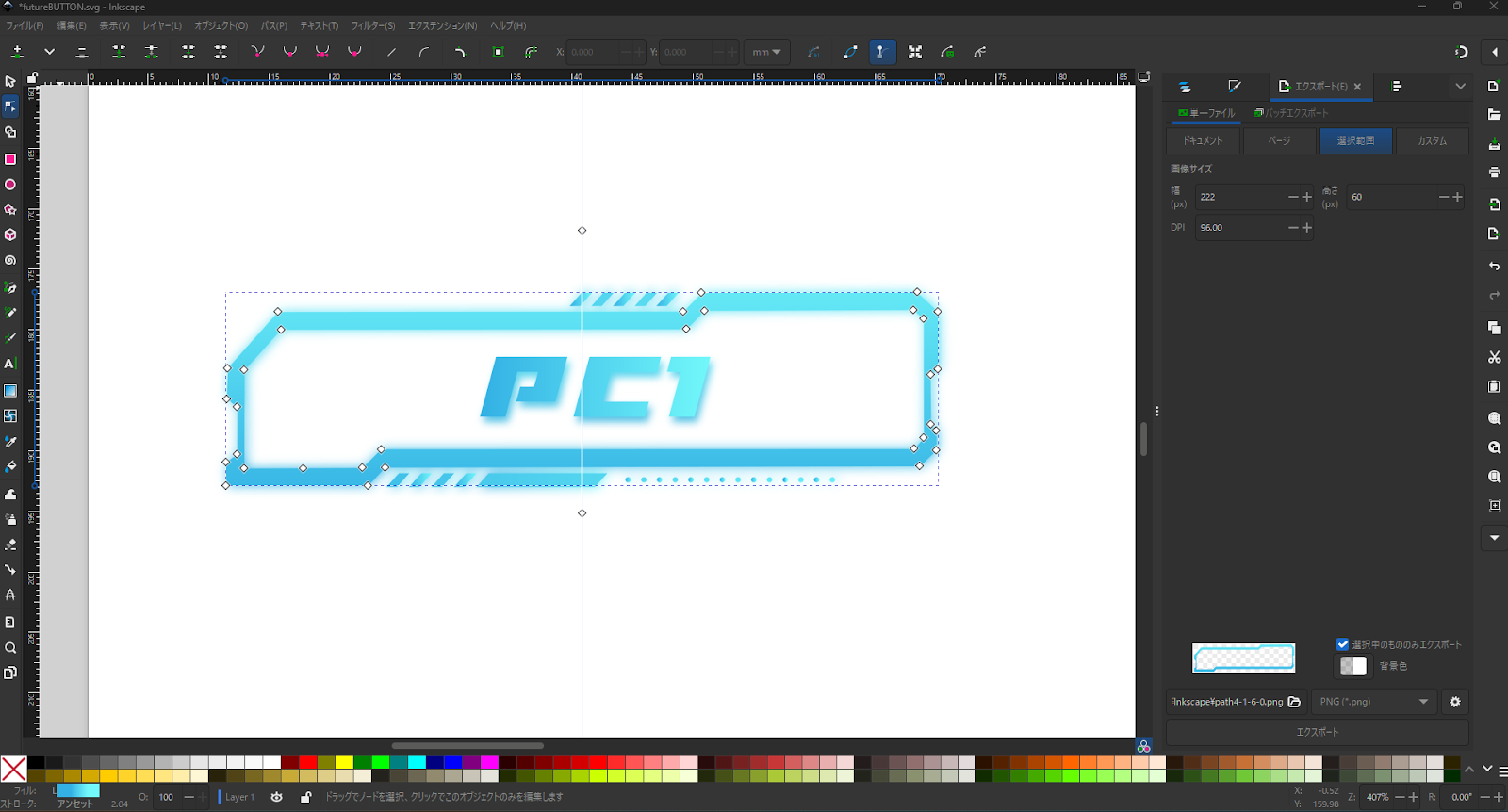The height and width of the screenshot is (812, 1508).
Task: Toggle current layer lock icon
Action: (305, 797)
